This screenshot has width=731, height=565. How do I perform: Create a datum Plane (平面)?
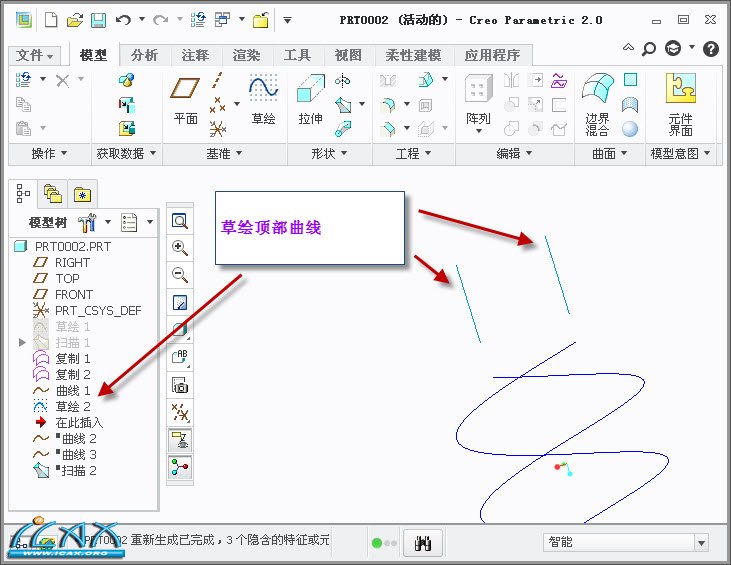click(x=185, y=100)
